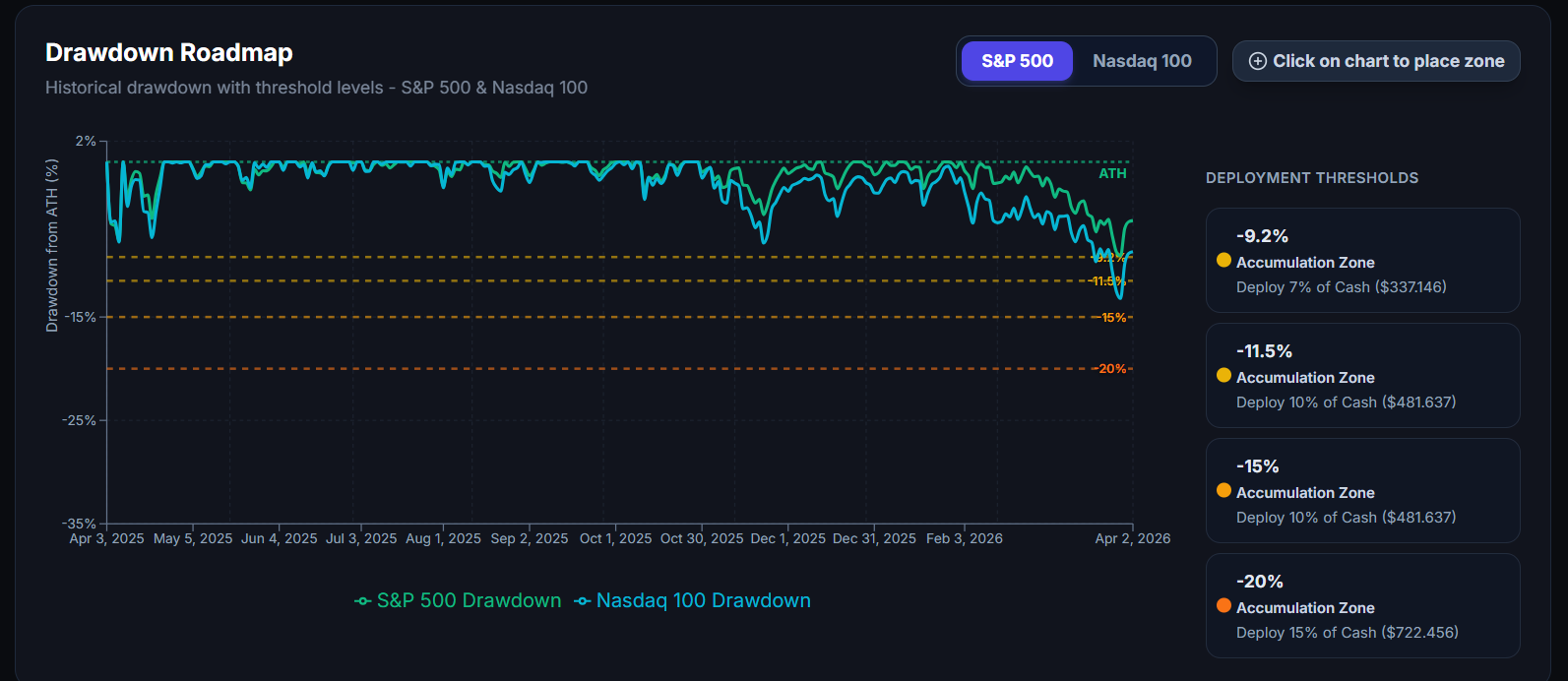This screenshot has height=681, width=1568.
Task: Click the orange dot on the -20% card
Action: click(x=1223, y=605)
